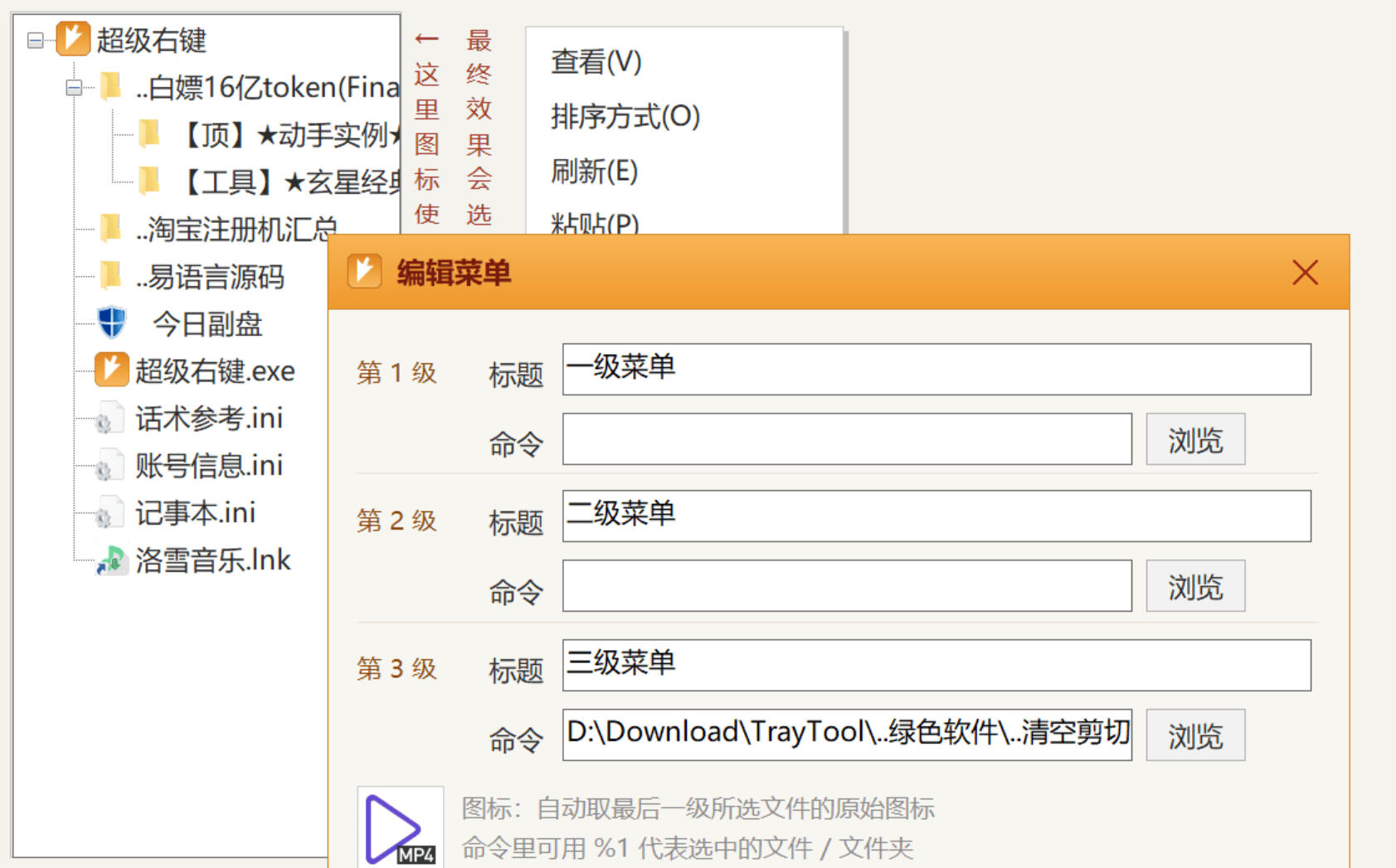Select the ..白嫖16亿token folder icon
1396x868 pixels.
click(111, 85)
